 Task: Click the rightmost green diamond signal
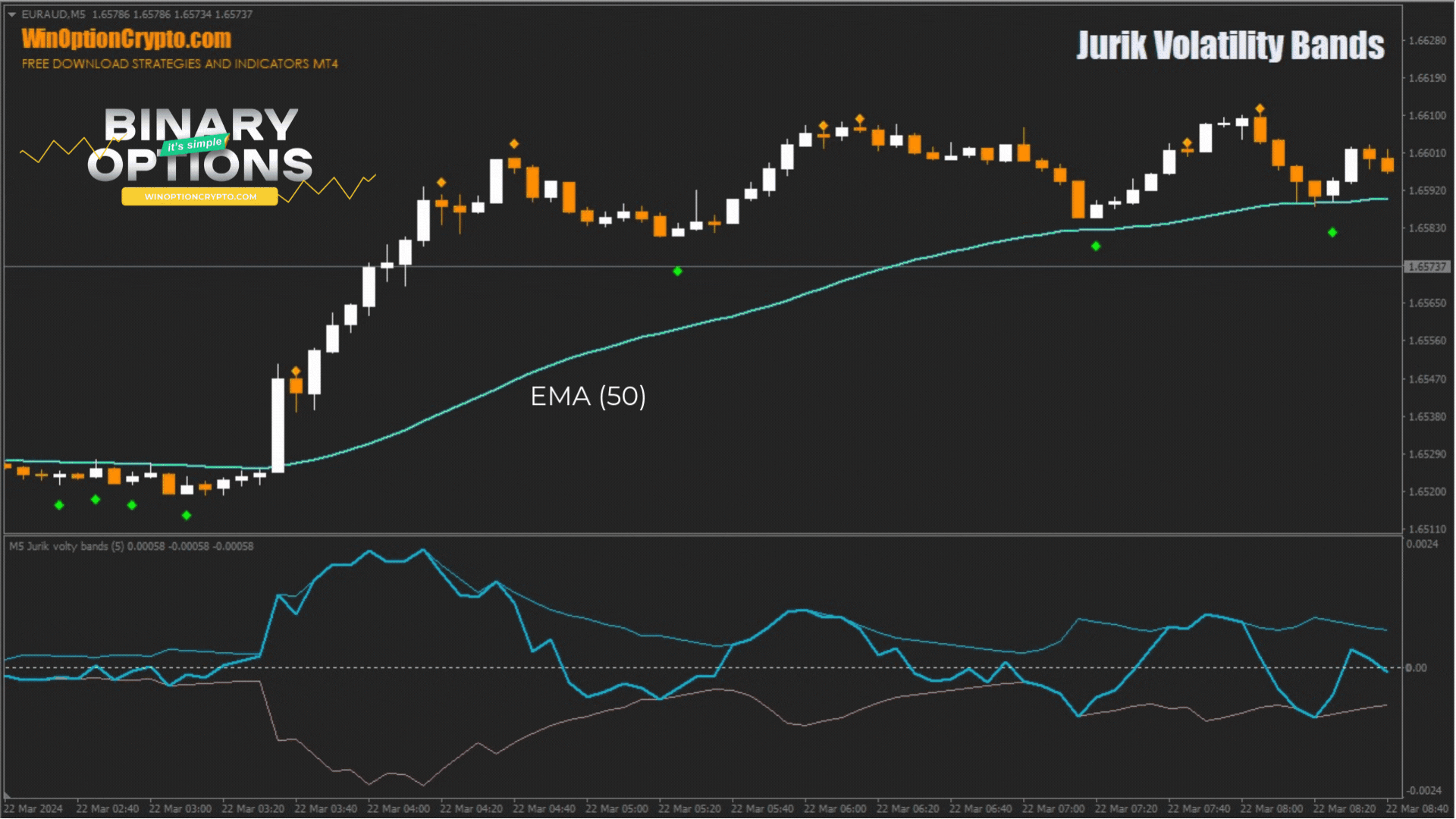click(x=1332, y=233)
